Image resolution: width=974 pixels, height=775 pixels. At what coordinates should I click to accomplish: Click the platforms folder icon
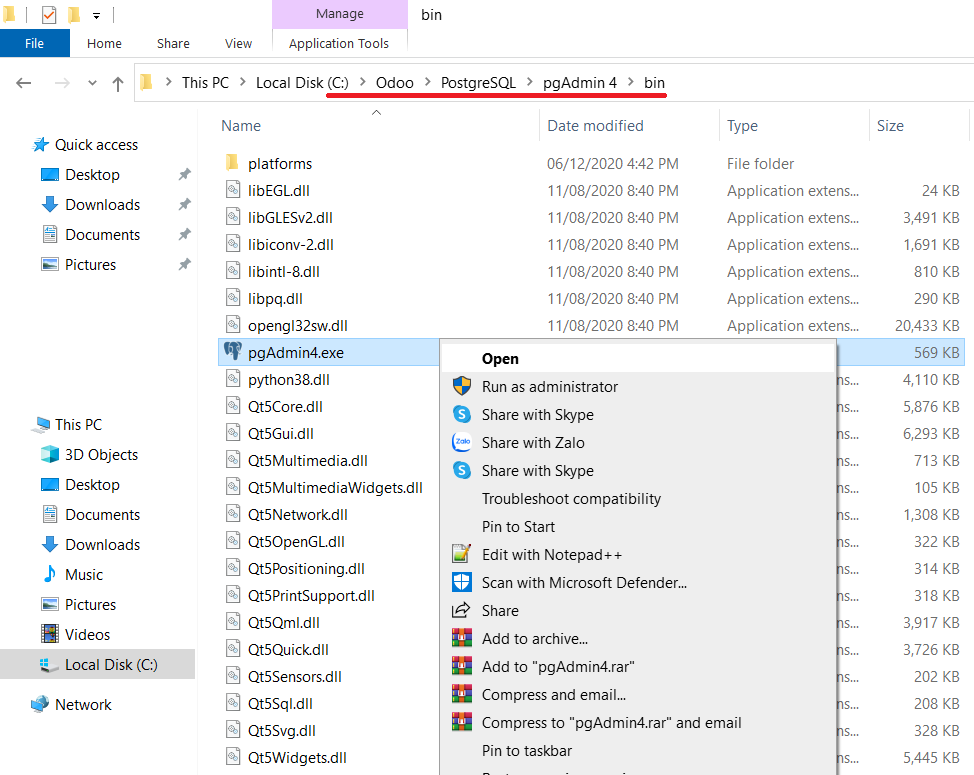pyautogui.click(x=232, y=163)
